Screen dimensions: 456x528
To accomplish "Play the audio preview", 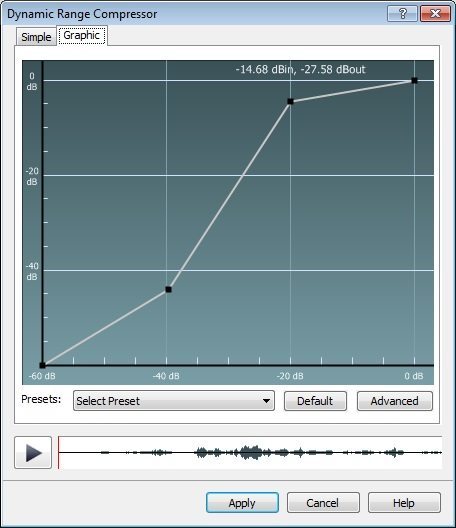I will tap(33, 453).
